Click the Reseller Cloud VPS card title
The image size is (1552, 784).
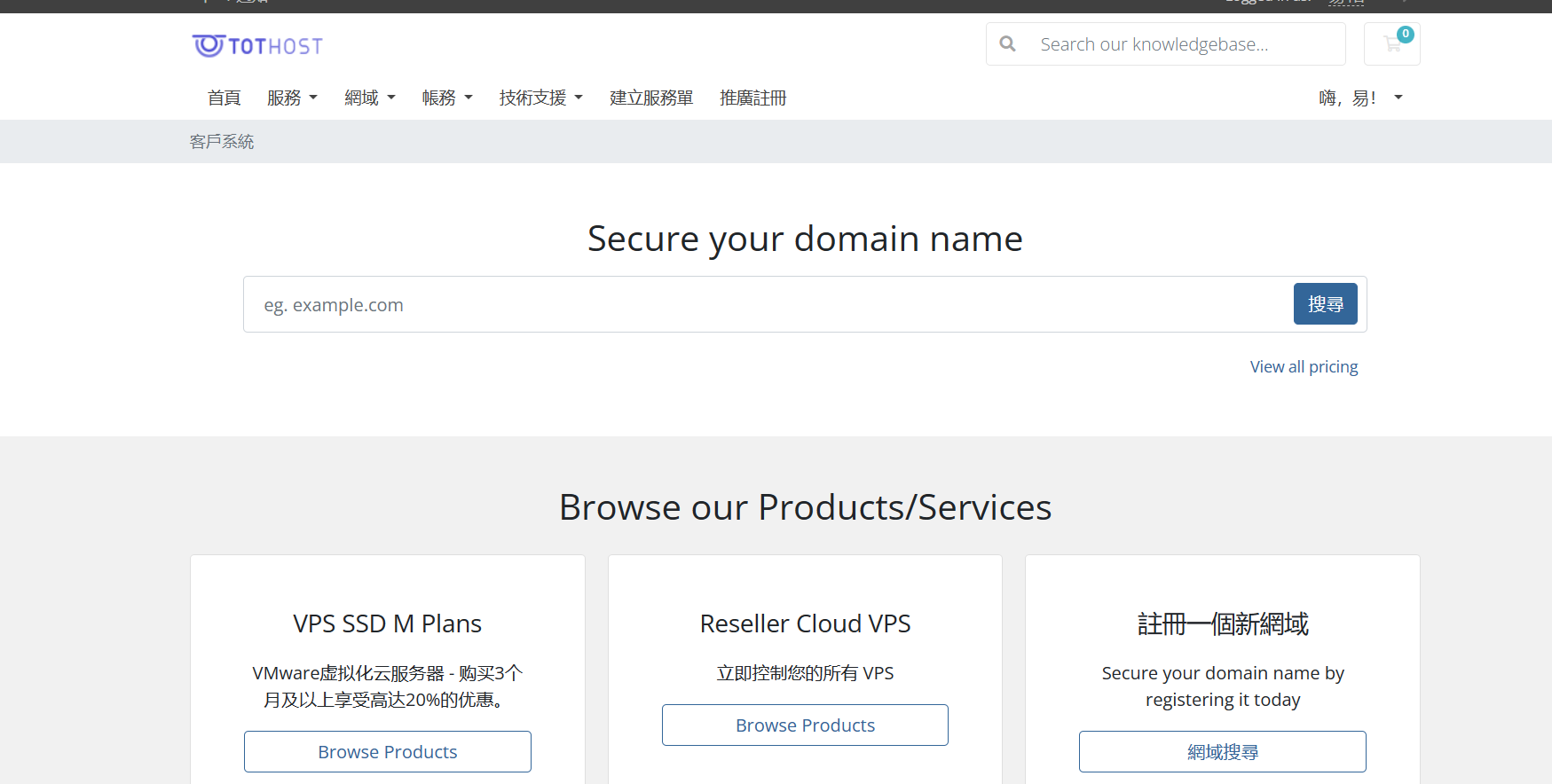(805, 624)
